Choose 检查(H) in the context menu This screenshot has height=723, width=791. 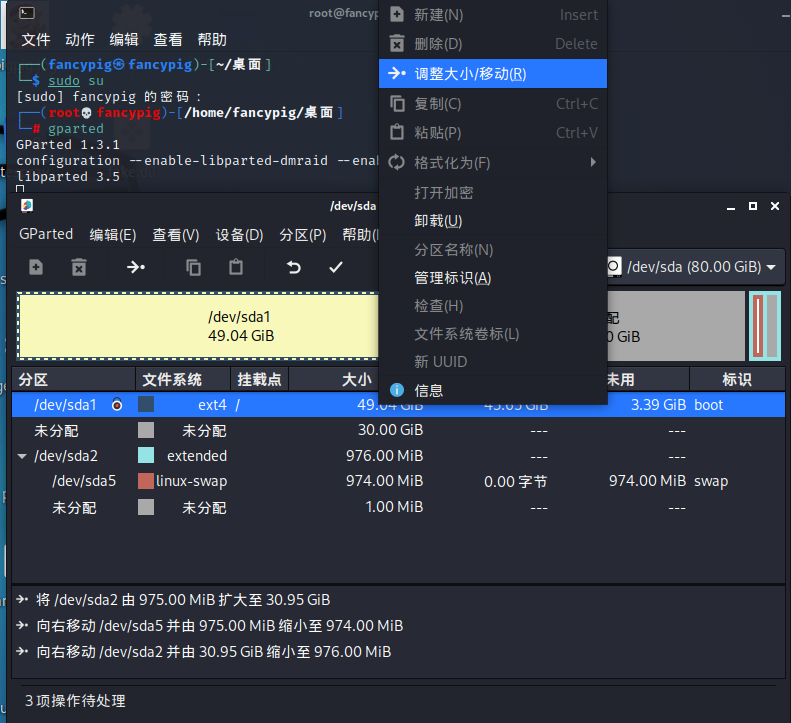point(493,306)
